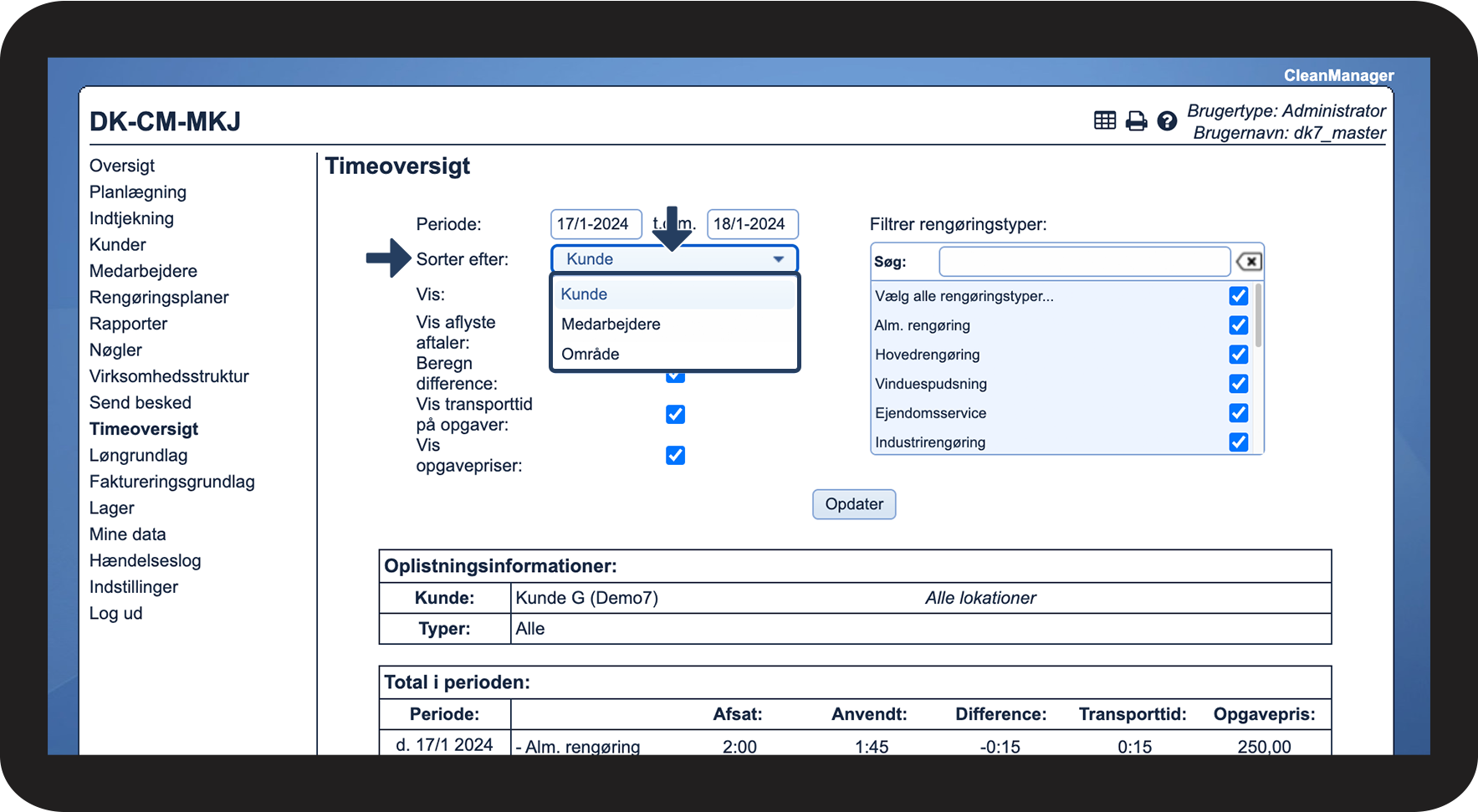Viewport: 1478px width, 812px height.
Task: Clear the cleaning type search field
Action: (x=1249, y=262)
